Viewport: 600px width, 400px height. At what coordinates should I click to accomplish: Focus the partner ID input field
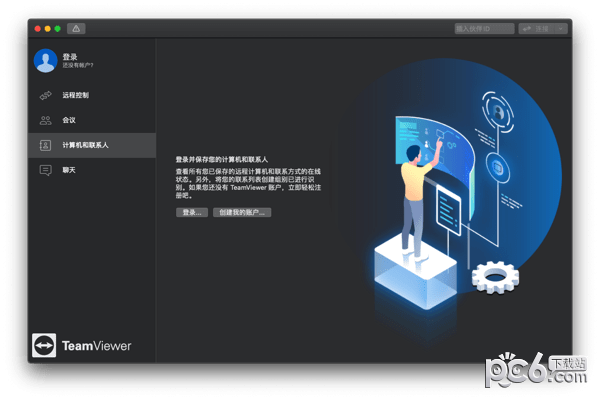[x=484, y=29]
